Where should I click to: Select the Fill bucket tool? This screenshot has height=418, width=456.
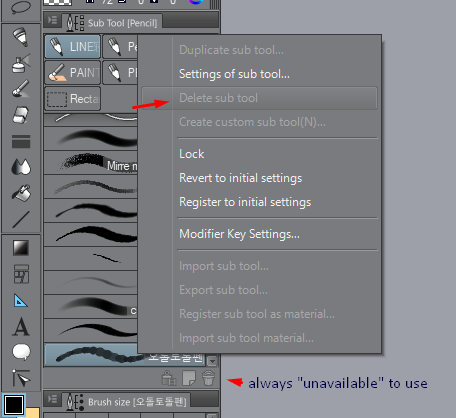click(21, 193)
